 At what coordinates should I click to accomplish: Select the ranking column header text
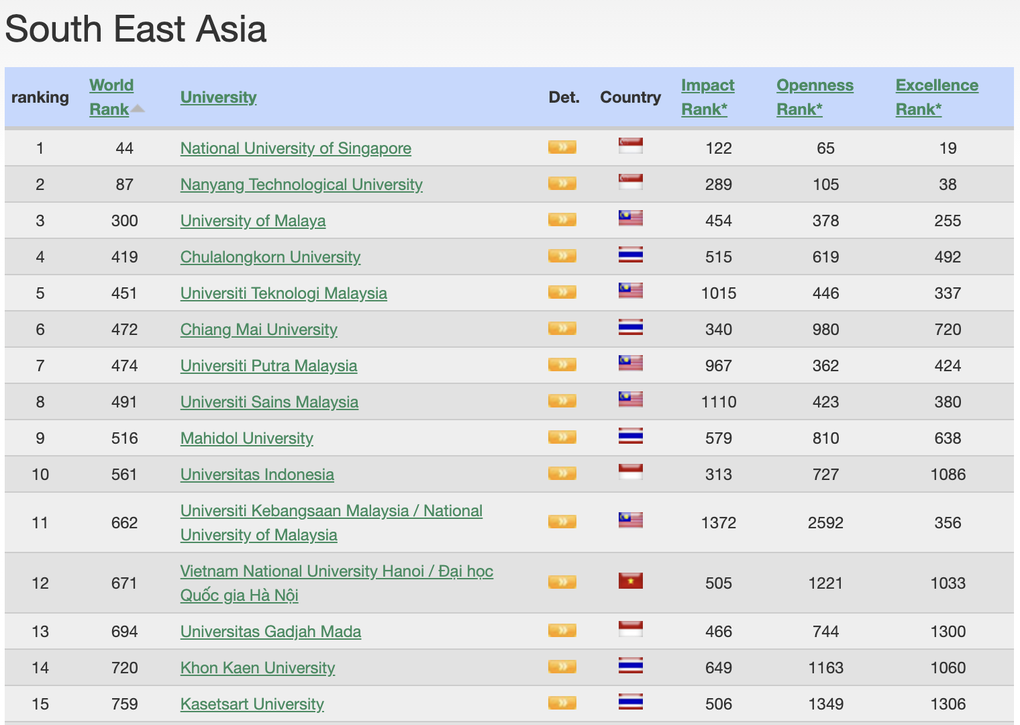point(40,97)
